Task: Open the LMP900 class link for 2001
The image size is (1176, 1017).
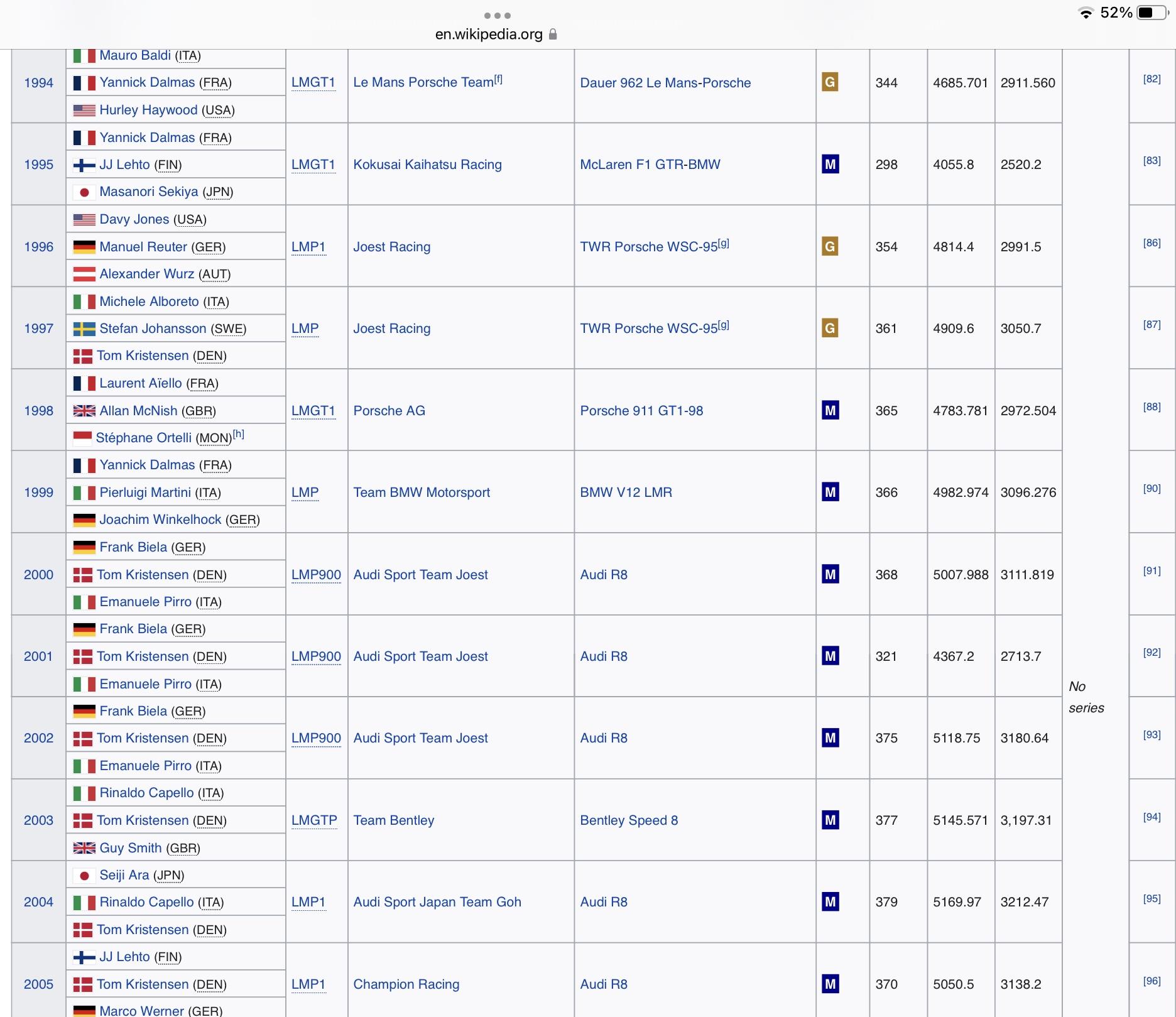Action: tap(316, 656)
